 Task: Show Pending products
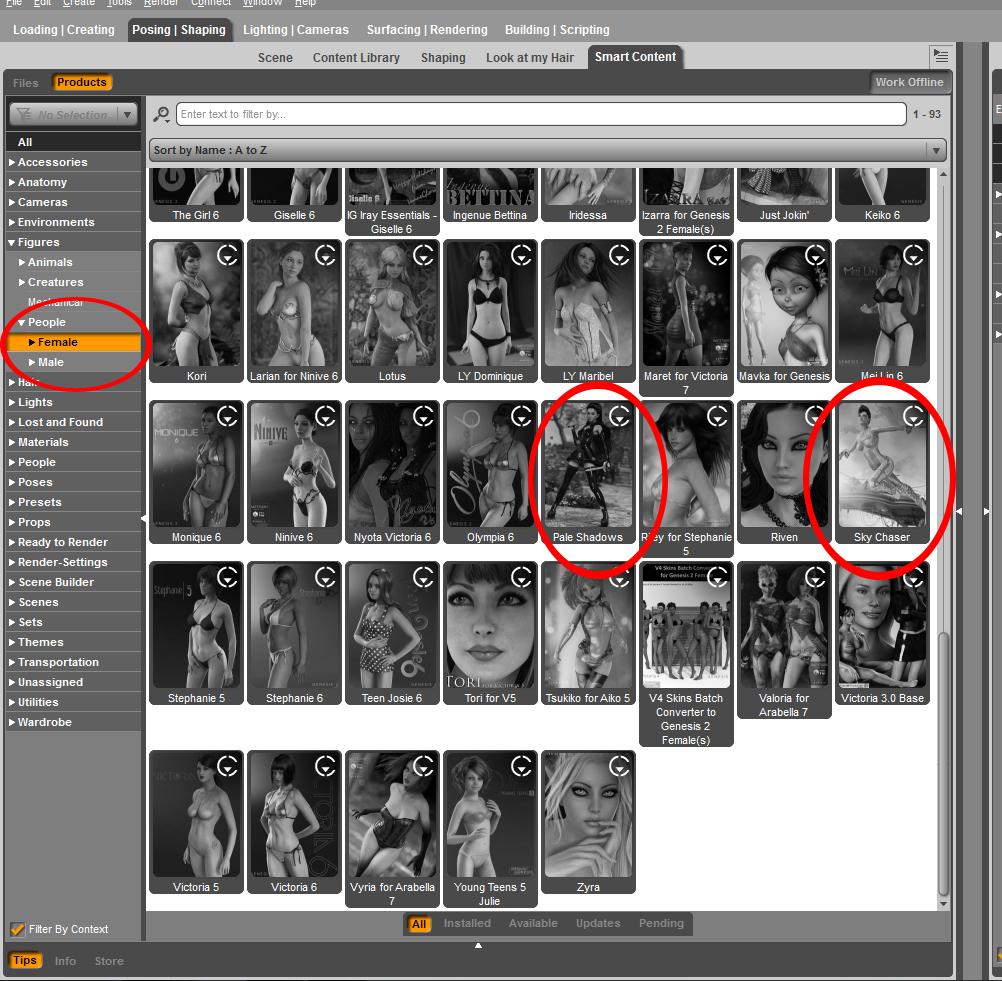661,923
